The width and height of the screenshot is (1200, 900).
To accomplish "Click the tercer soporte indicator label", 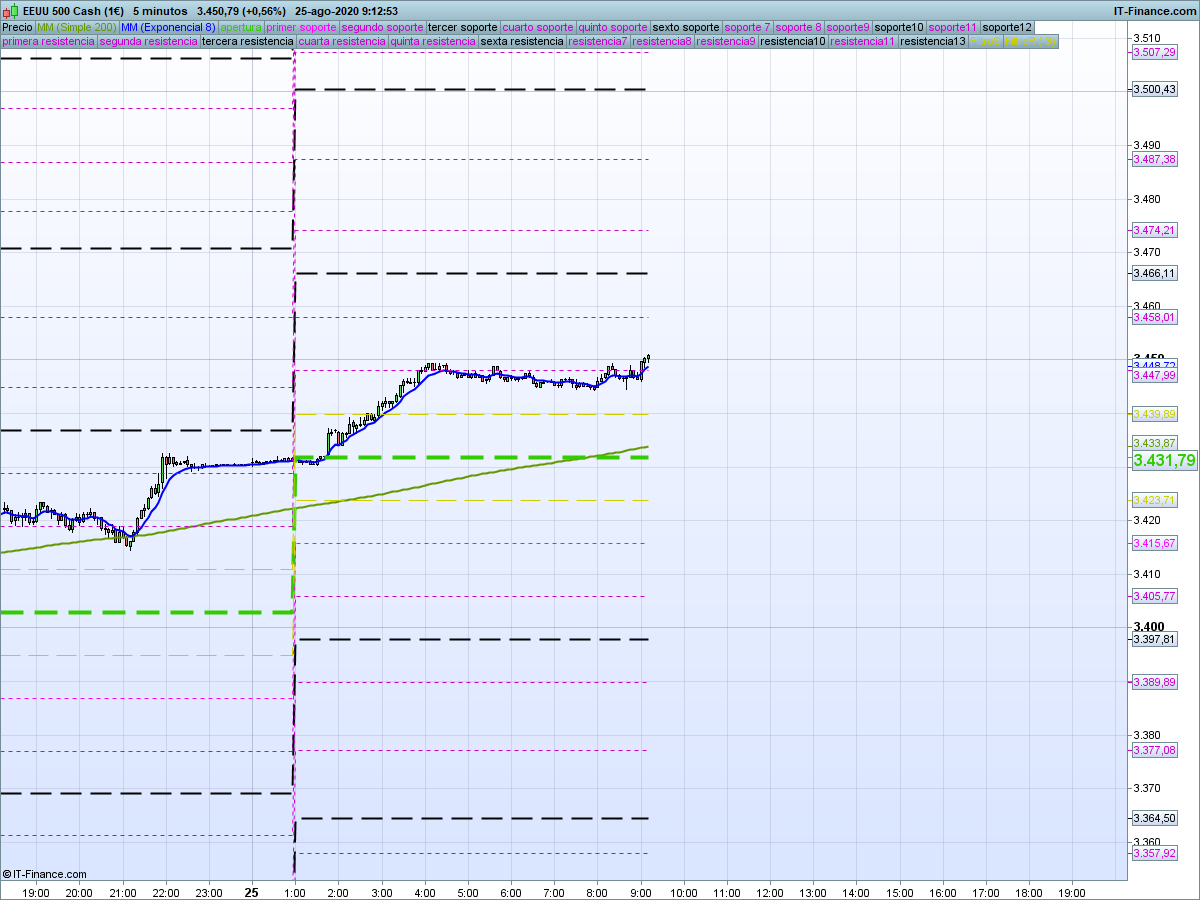I will click(x=461, y=27).
